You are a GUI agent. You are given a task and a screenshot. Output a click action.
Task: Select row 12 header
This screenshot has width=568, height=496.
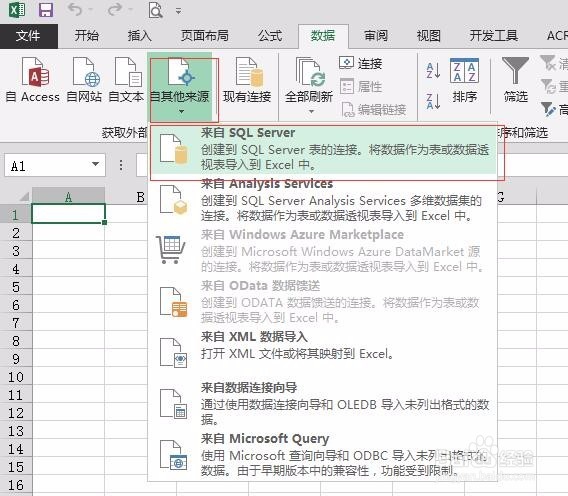[x=16, y=413]
